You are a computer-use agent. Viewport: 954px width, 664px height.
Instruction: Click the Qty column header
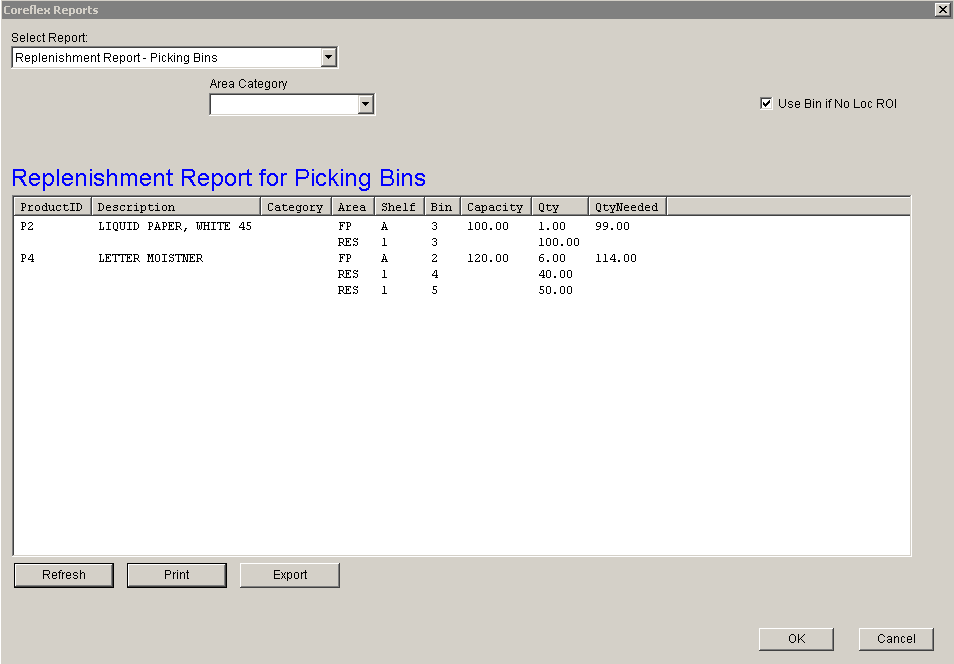560,207
